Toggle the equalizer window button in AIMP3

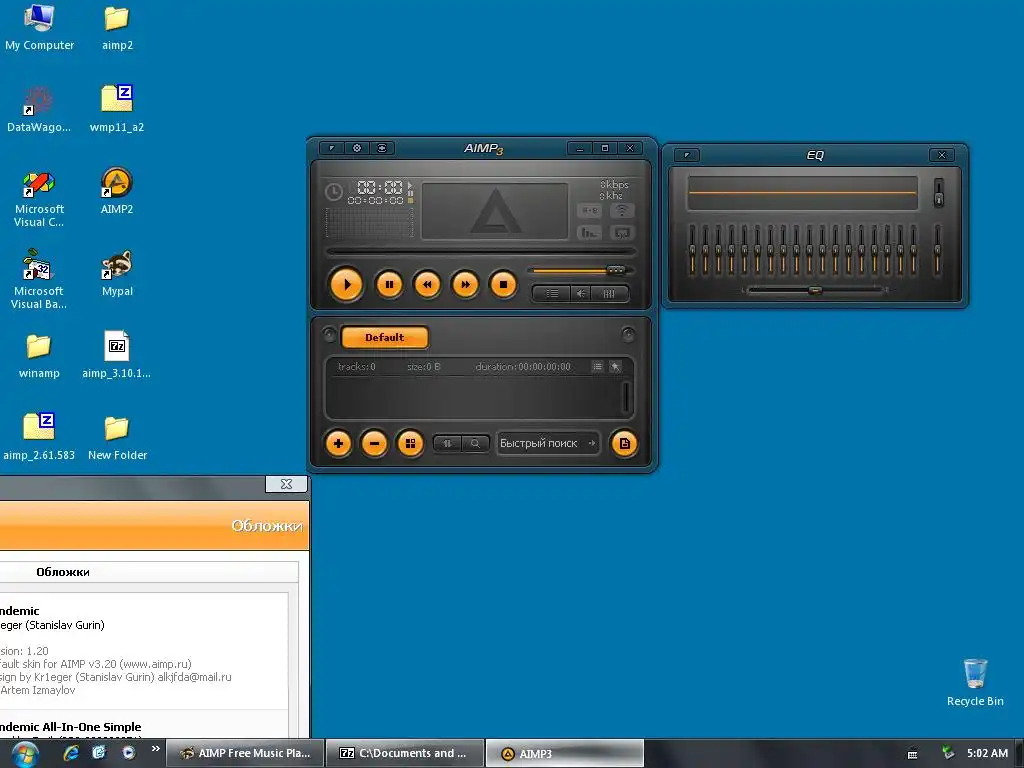pos(609,294)
